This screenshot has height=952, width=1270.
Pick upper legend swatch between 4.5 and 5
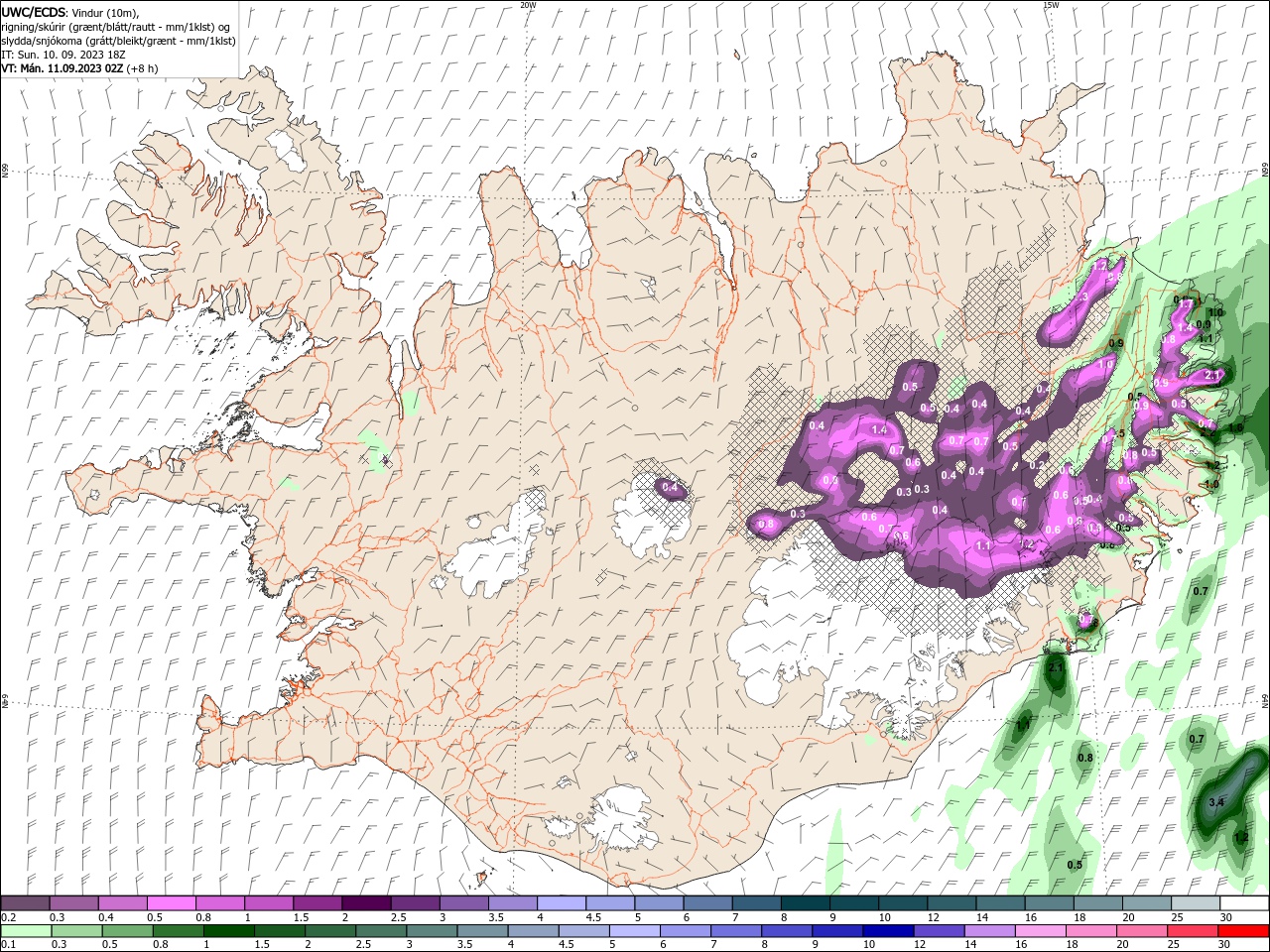click(x=610, y=903)
